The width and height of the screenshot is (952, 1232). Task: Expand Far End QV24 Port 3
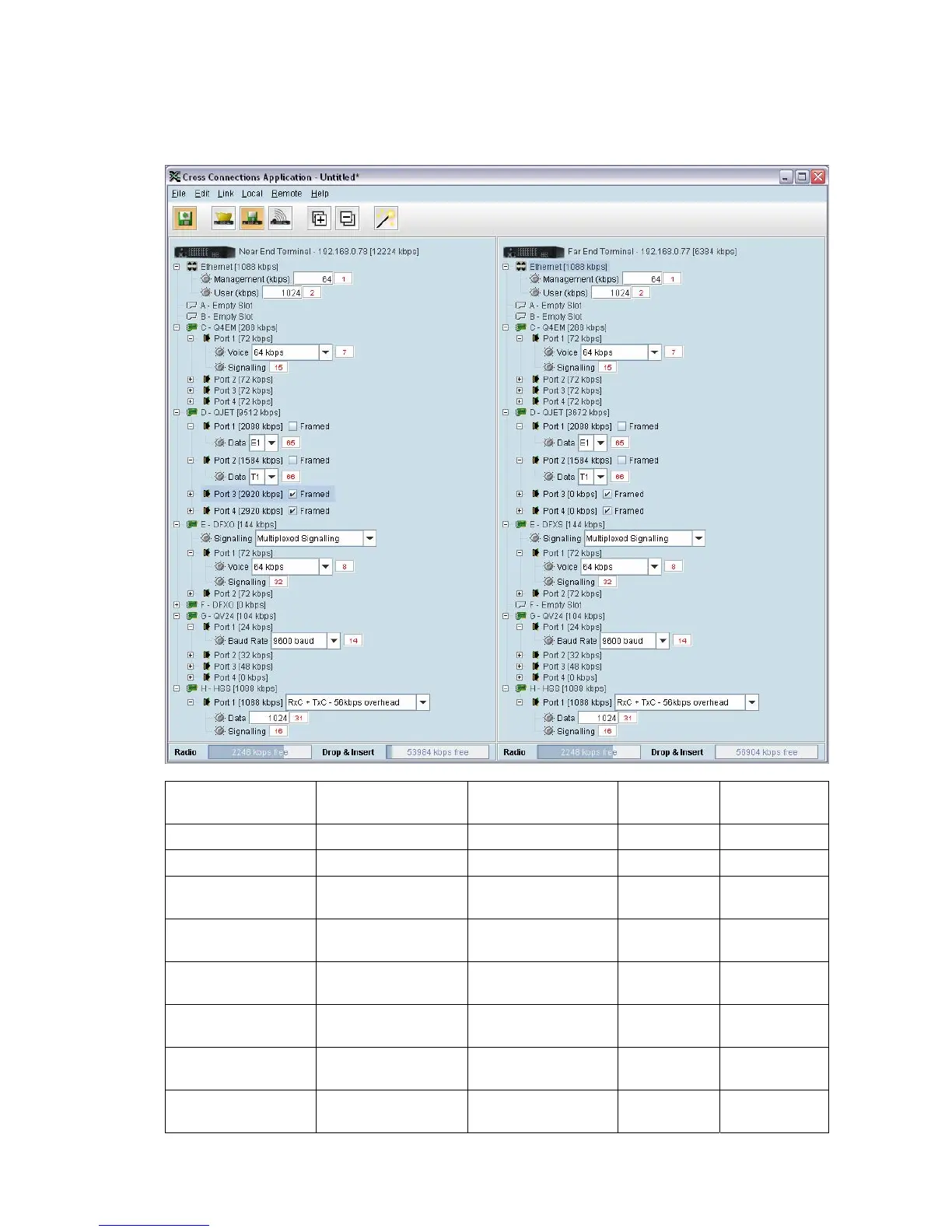point(520,667)
